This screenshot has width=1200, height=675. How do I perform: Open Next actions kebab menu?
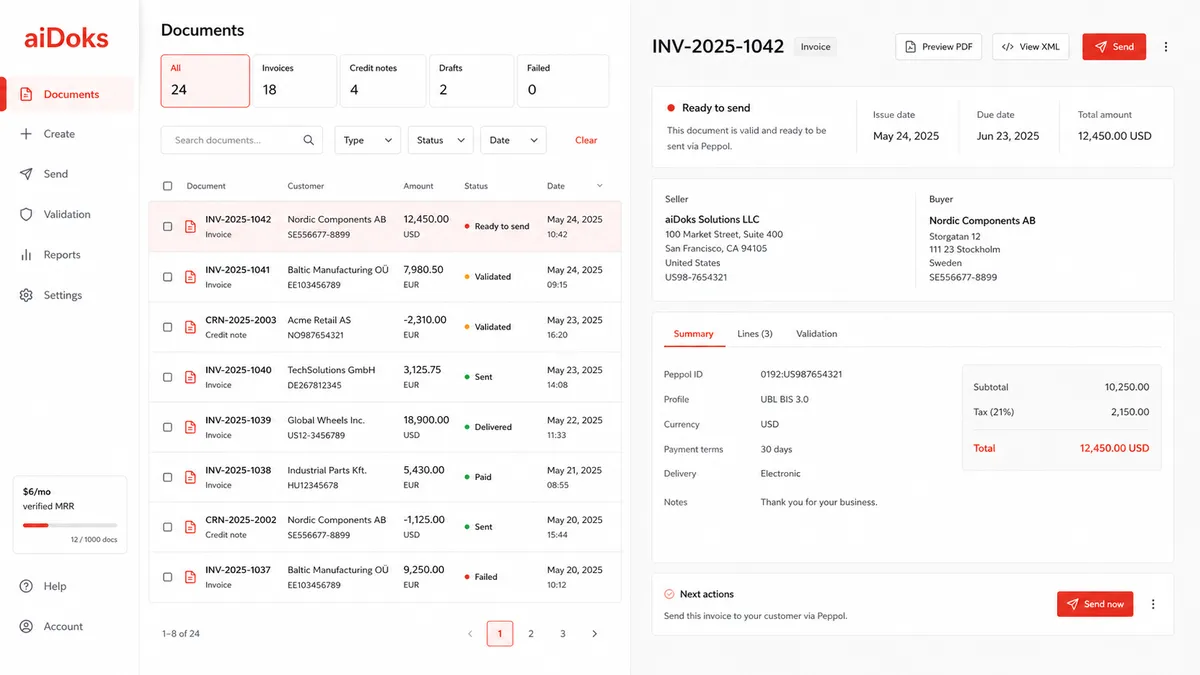click(1153, 604)
